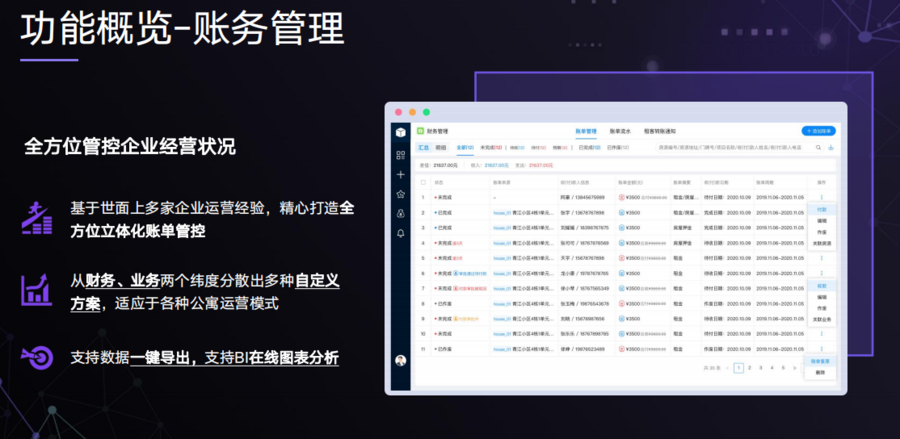Open the money bag icon in sidebar
900x439 pixels.
(x=401, y=213)
